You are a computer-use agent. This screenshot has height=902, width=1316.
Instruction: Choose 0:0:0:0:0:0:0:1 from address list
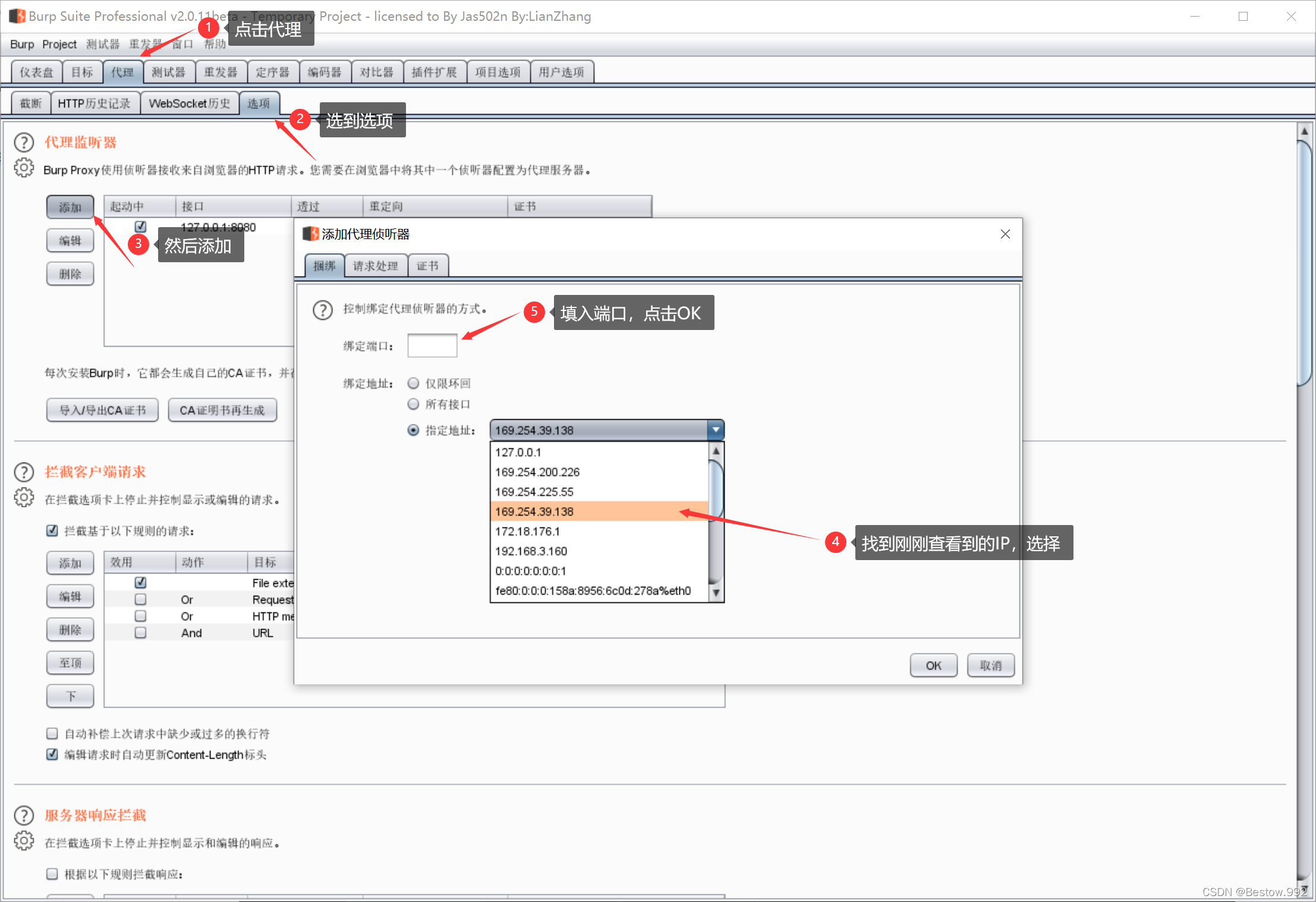click(x=600, y=571)
